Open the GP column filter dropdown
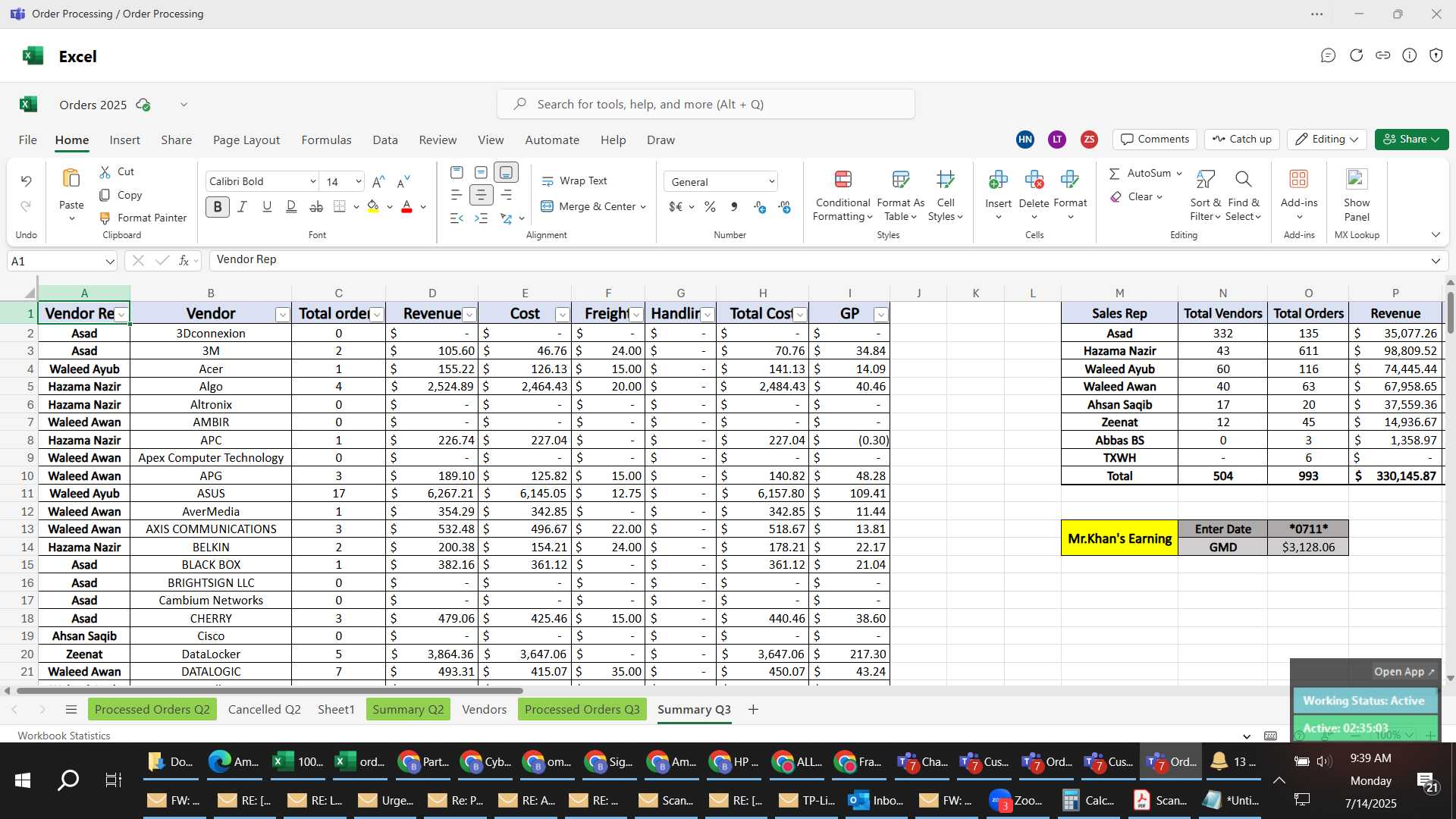Image resolution: width=1456 pixels, height=819 pixels. click(880, 315)
